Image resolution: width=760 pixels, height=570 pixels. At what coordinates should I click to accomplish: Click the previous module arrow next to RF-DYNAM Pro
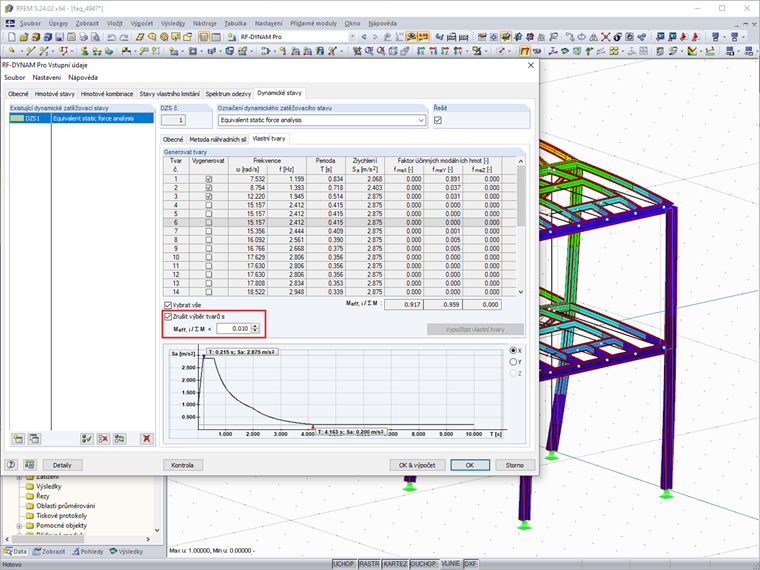(x=364, y=37)
